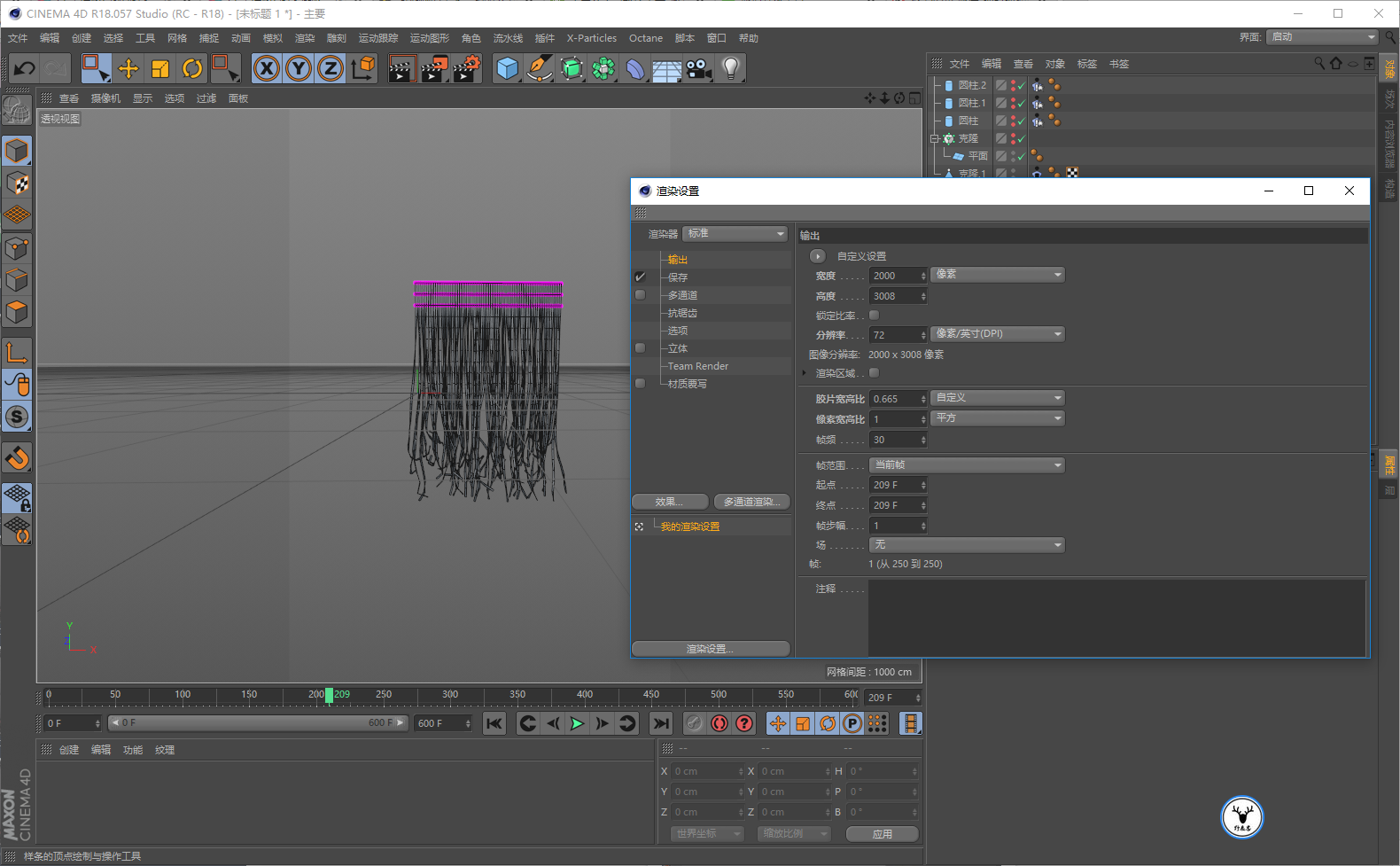This screenshot has height=866, width=1400.
Task: Select the Rotate tool icon
Action: (192, 68)
